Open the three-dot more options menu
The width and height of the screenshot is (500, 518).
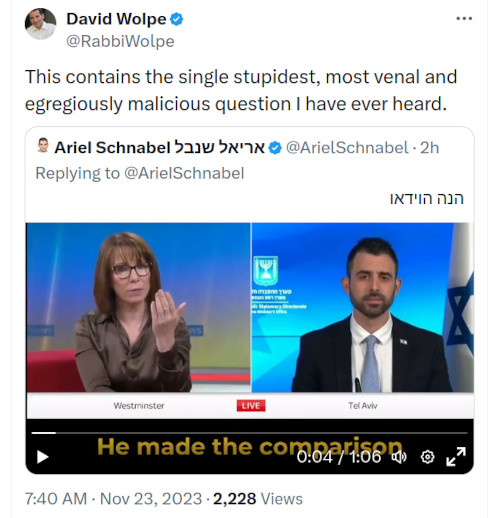coord(464,19)
